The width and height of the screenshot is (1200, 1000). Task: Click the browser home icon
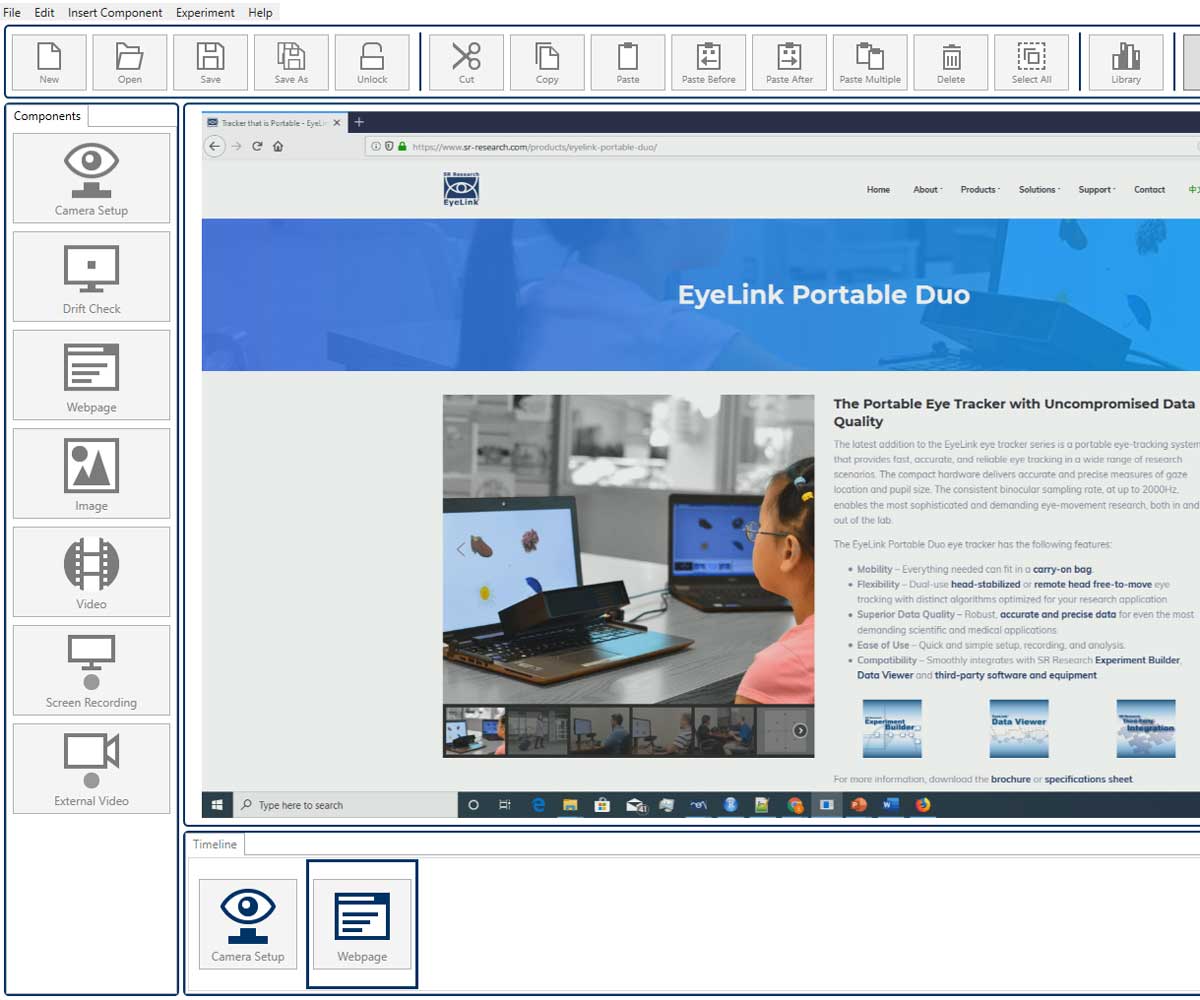point(277,146)
